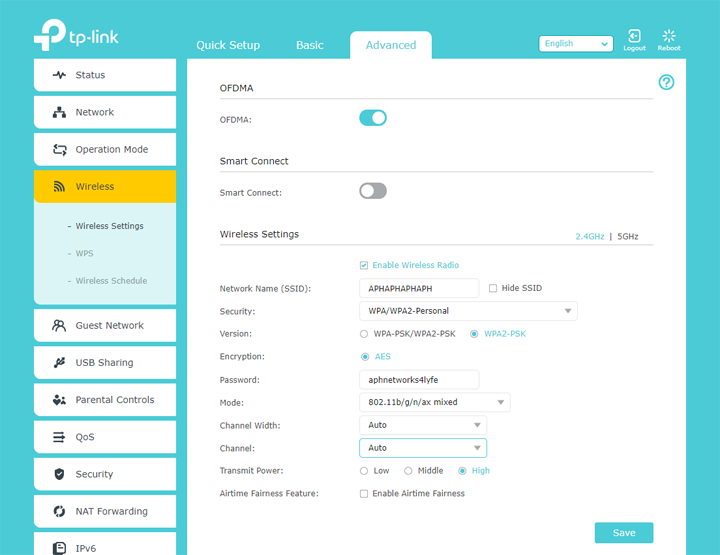
Task: Open the Channel Width dropdown
Action: pos(422,425)
